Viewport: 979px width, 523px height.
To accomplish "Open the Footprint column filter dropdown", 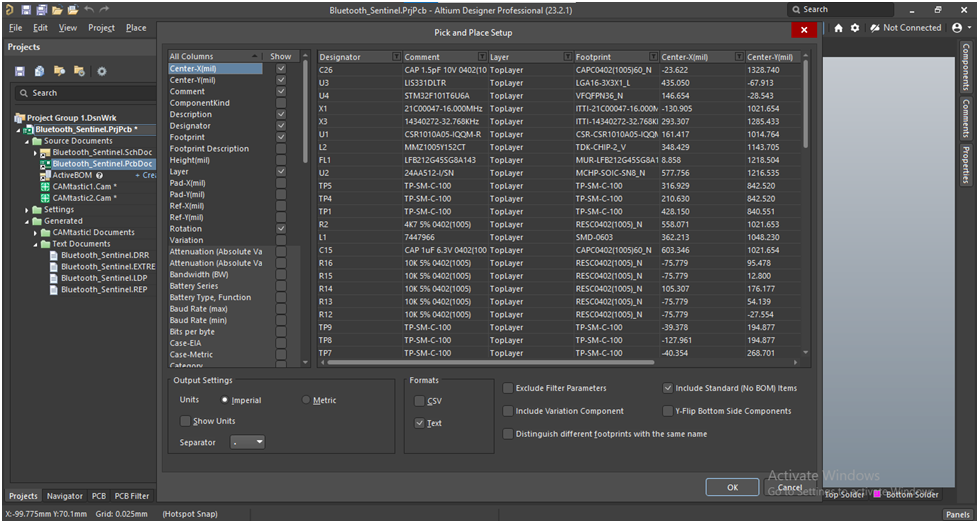I will (653, 57).
